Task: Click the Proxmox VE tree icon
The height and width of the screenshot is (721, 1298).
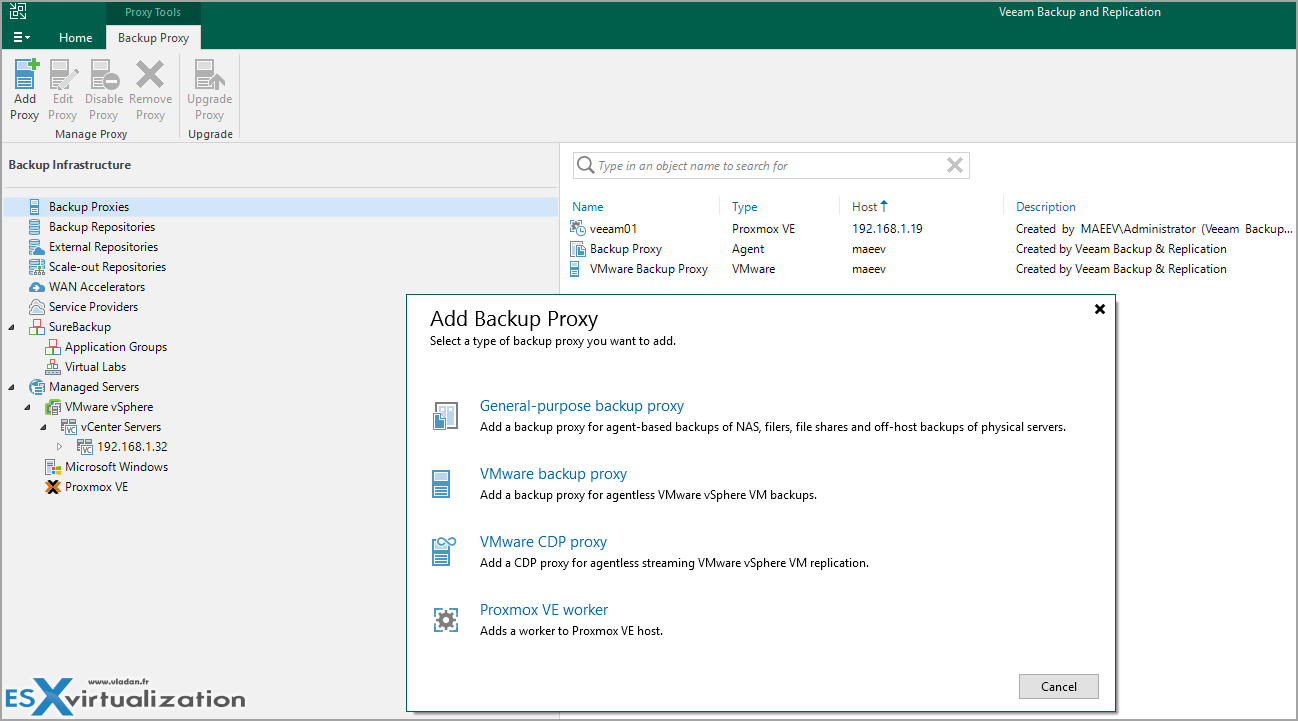Action: point(52,487)
